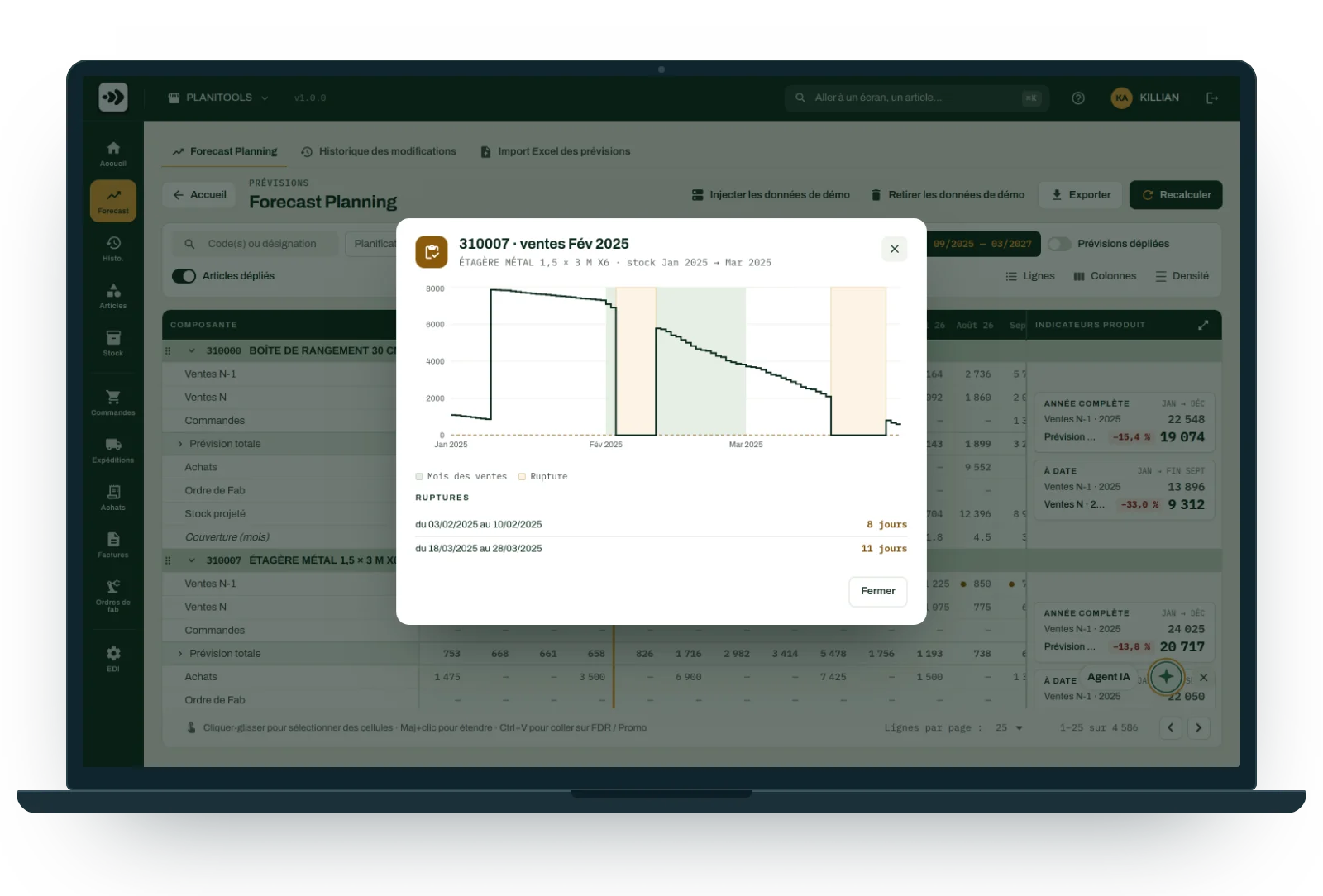Close the Agent IA bubble
The height and width of the screenshot is (896, 1323).
1204,677
